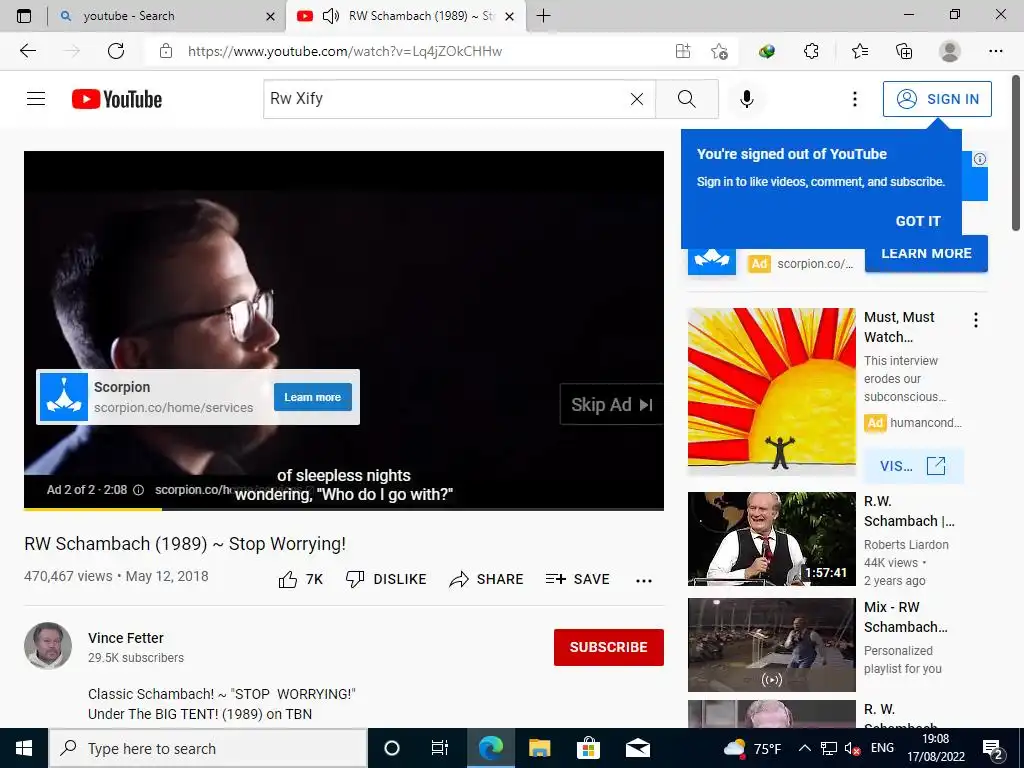Viewport: 1024px width, 768px height.
Task: Seek within ad progress bar
Action: 344,509
